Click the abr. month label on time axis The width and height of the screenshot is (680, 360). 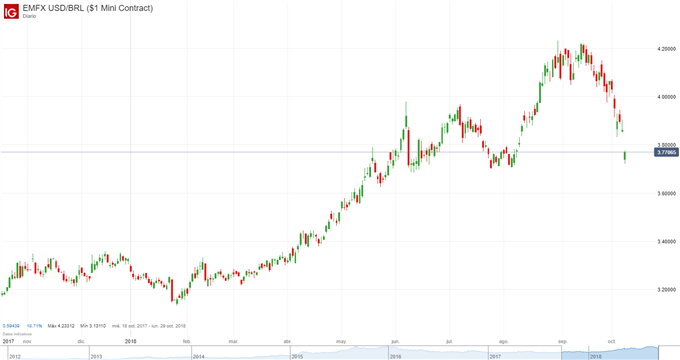coord(288,342)
